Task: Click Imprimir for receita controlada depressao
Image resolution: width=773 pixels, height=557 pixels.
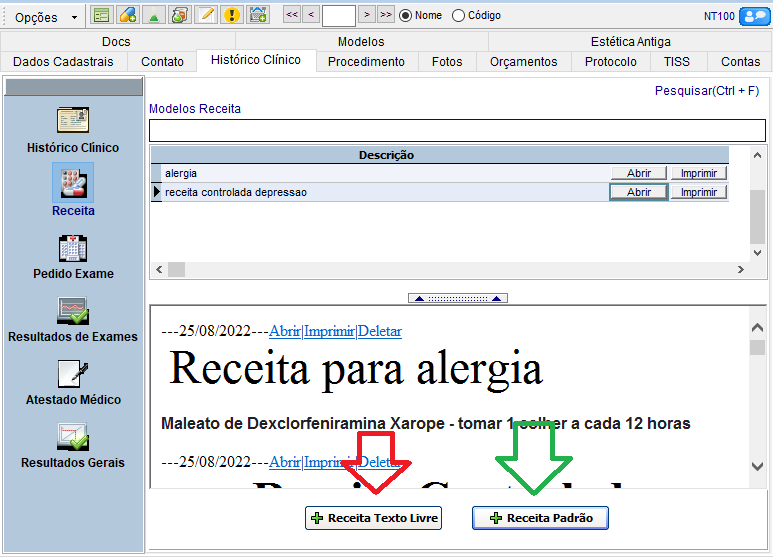Action: pos(698,192)
